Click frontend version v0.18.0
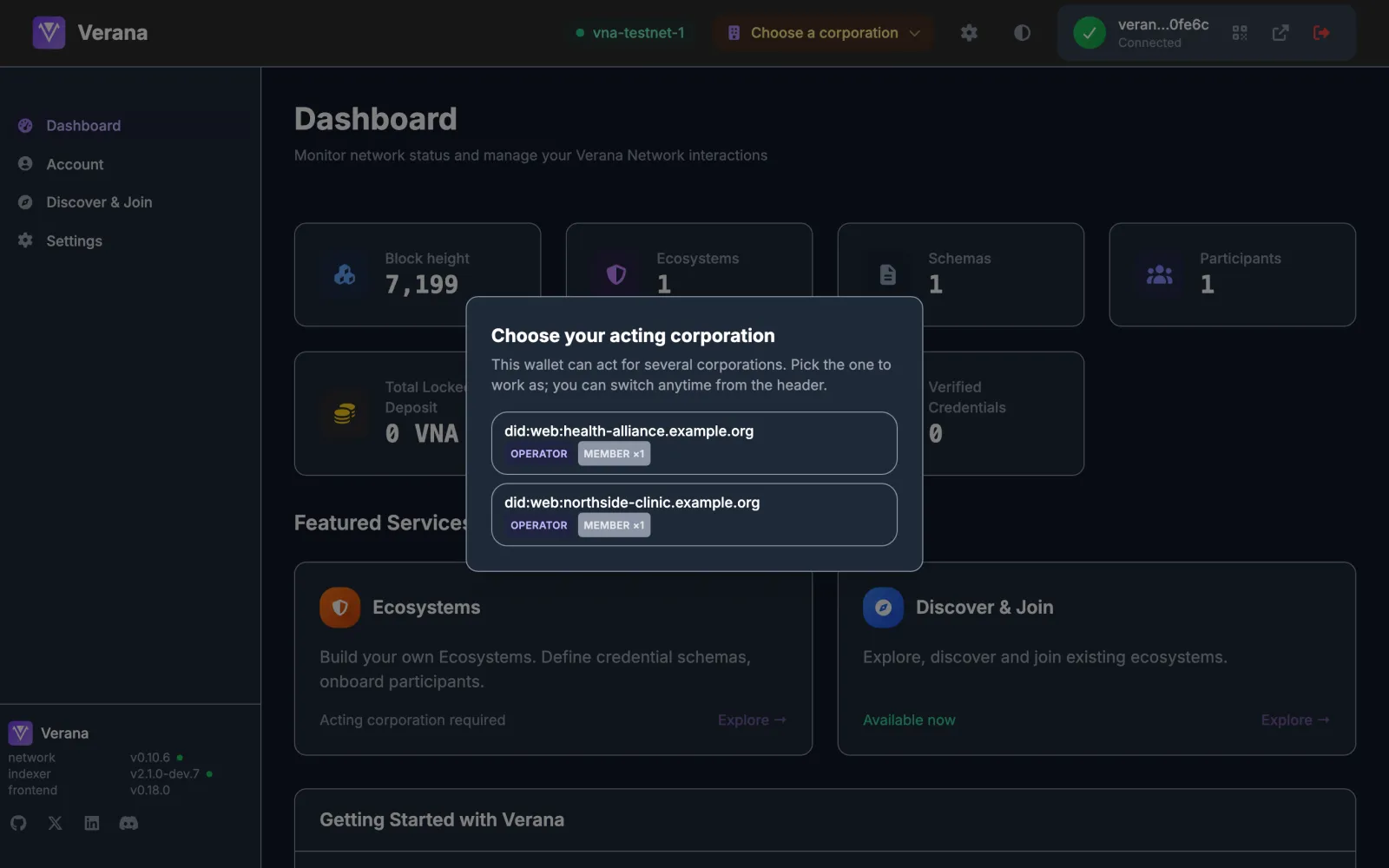The image size is (1389, 868). [x=150, y=791]
